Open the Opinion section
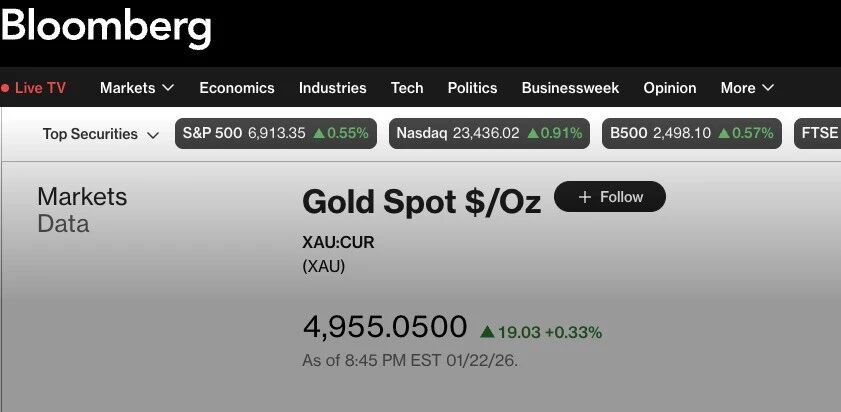Viewport: 841px width, 412px height. tap(670, 88)
